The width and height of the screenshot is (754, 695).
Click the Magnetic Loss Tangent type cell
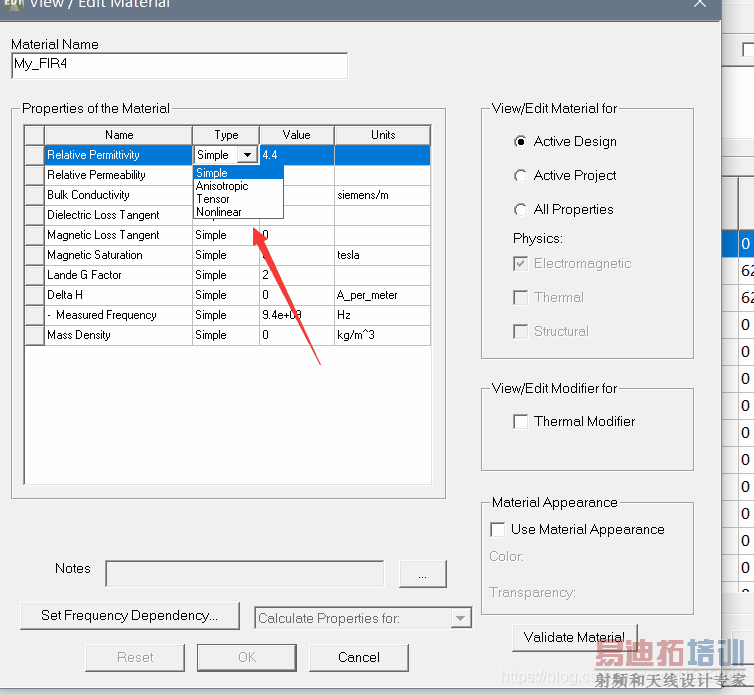click(226, 235)
